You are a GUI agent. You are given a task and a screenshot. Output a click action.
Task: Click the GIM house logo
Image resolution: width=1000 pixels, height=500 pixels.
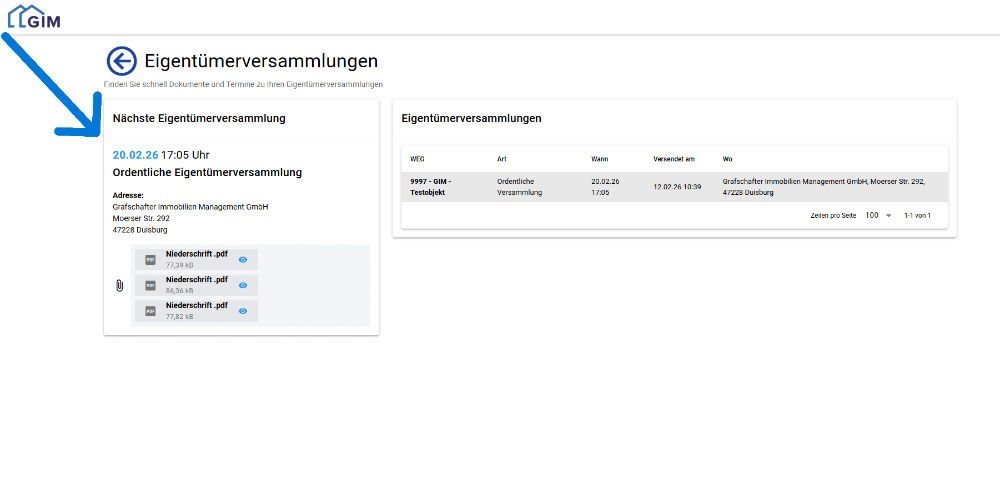point(34,17)
